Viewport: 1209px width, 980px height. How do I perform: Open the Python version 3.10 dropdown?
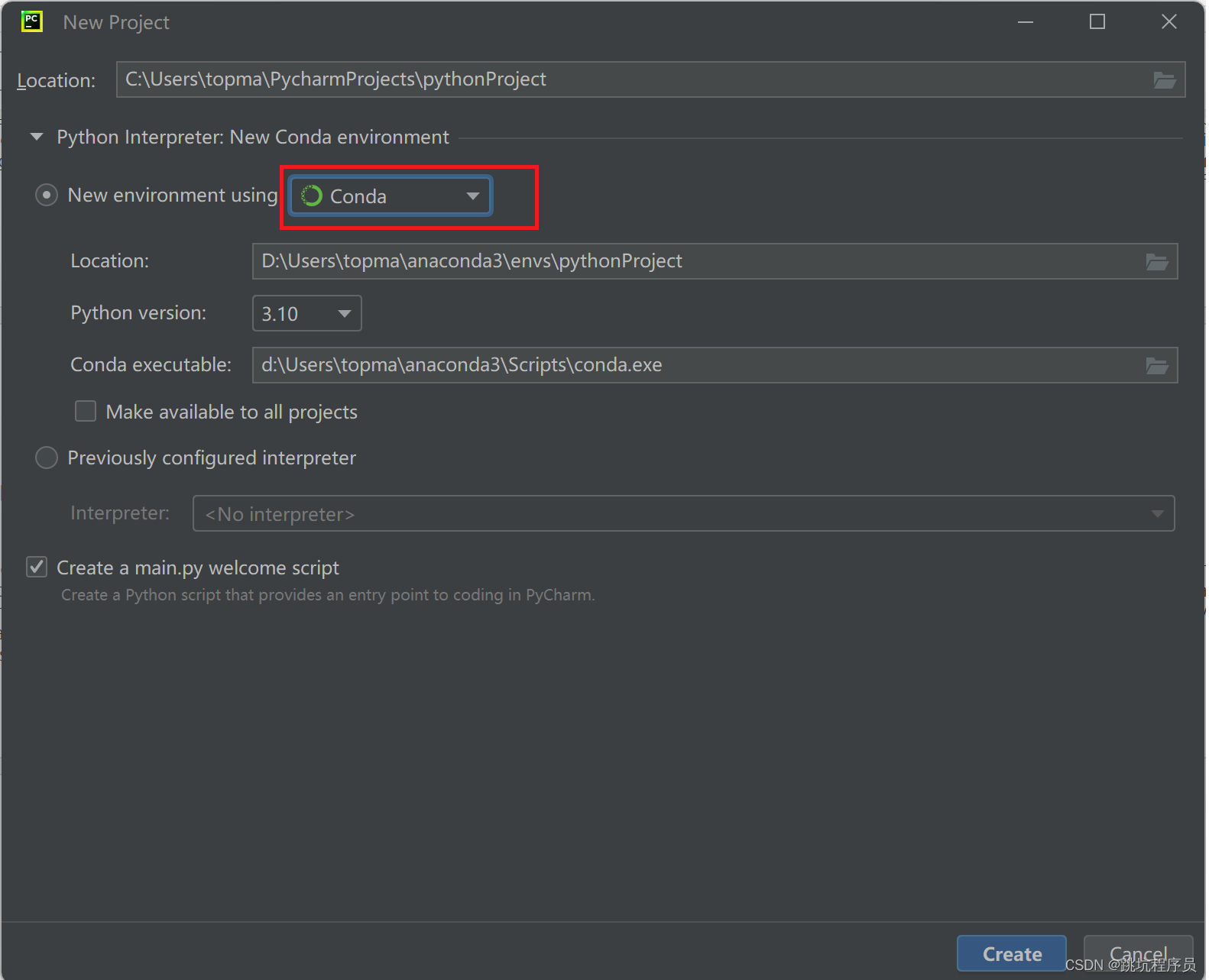pyautogui.click(x=306, y=314)
